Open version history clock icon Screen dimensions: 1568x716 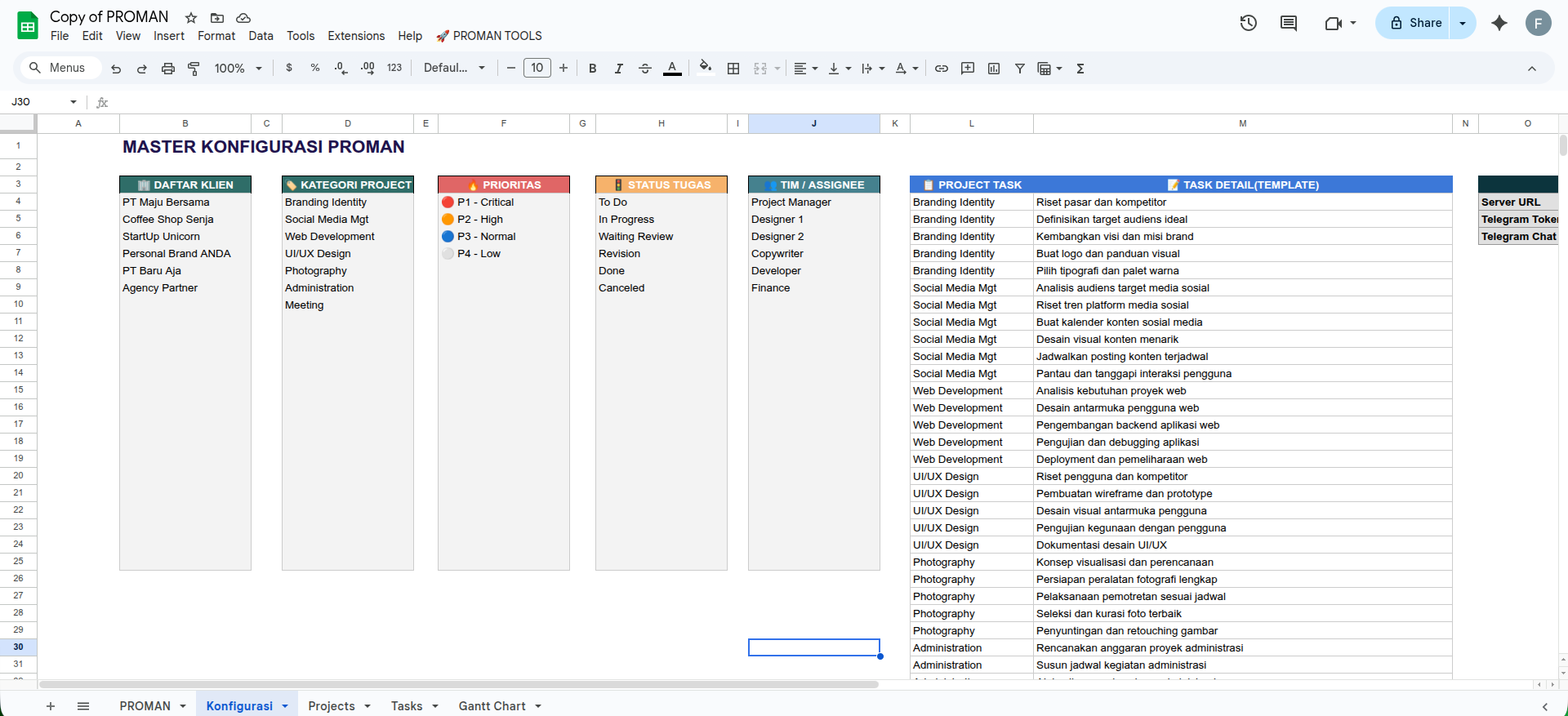(x=1248, y=23)
